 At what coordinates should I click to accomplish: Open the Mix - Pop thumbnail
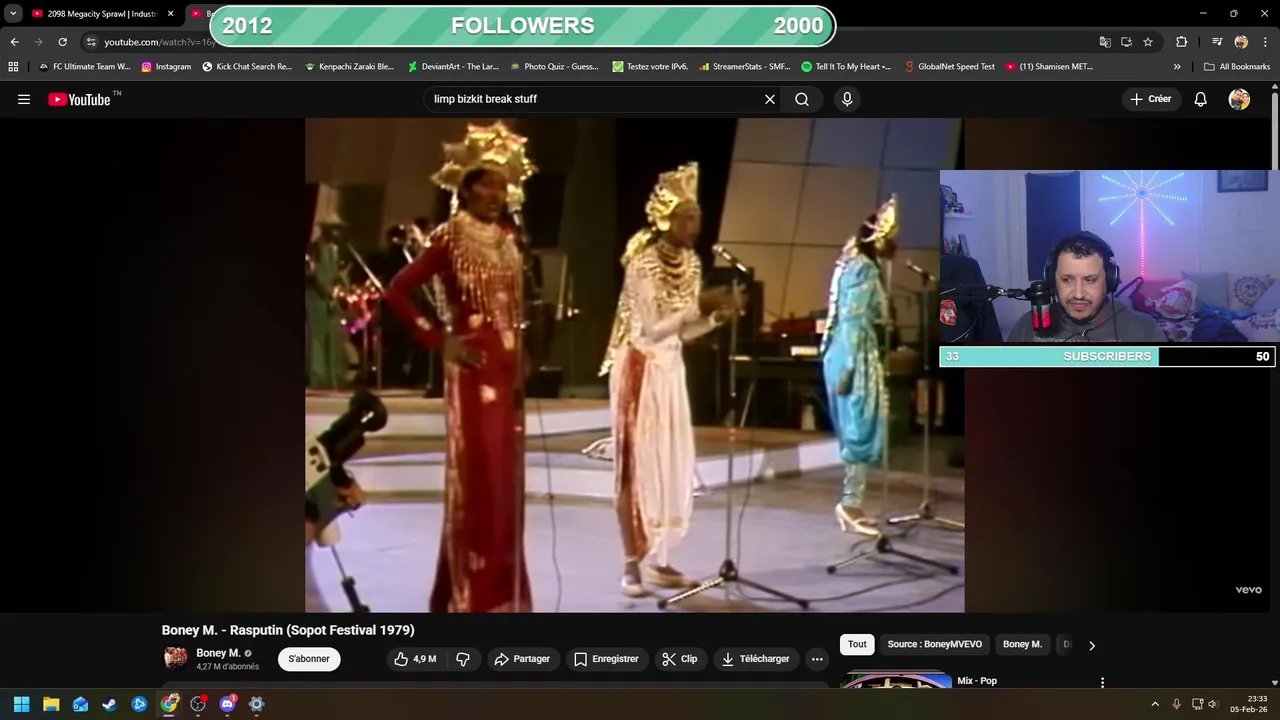coord(896,680)
